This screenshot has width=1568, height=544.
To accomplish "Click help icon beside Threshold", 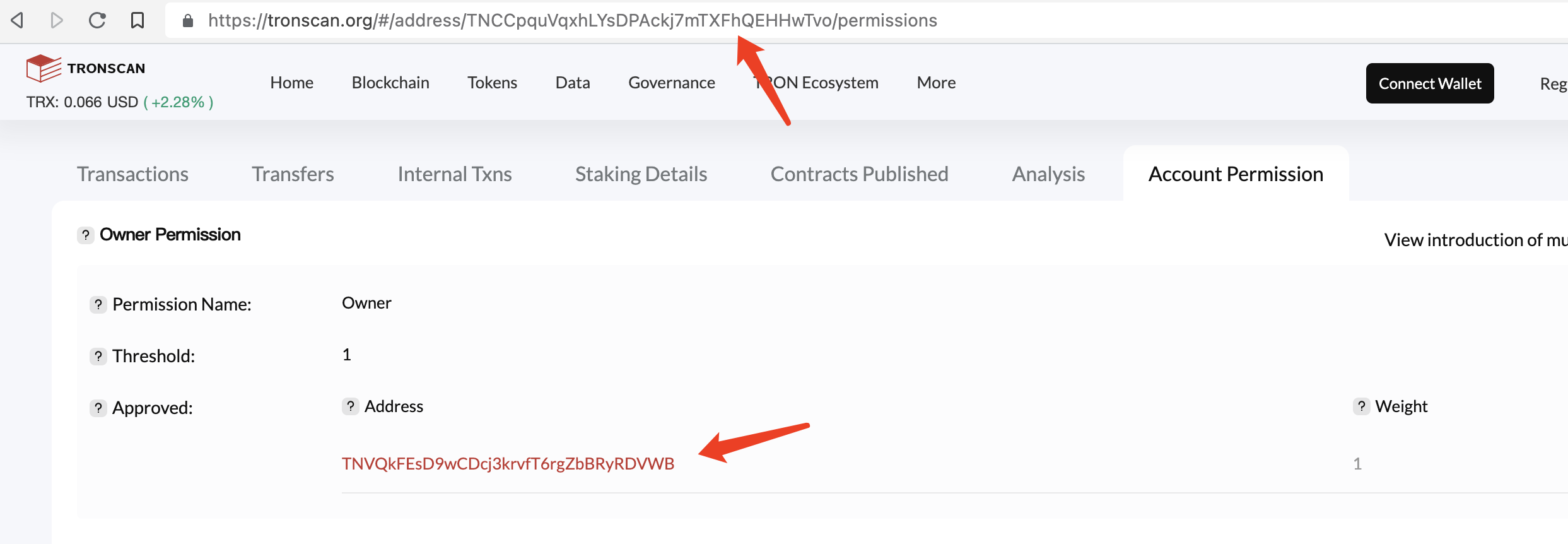I will click(x=98, y=357).
